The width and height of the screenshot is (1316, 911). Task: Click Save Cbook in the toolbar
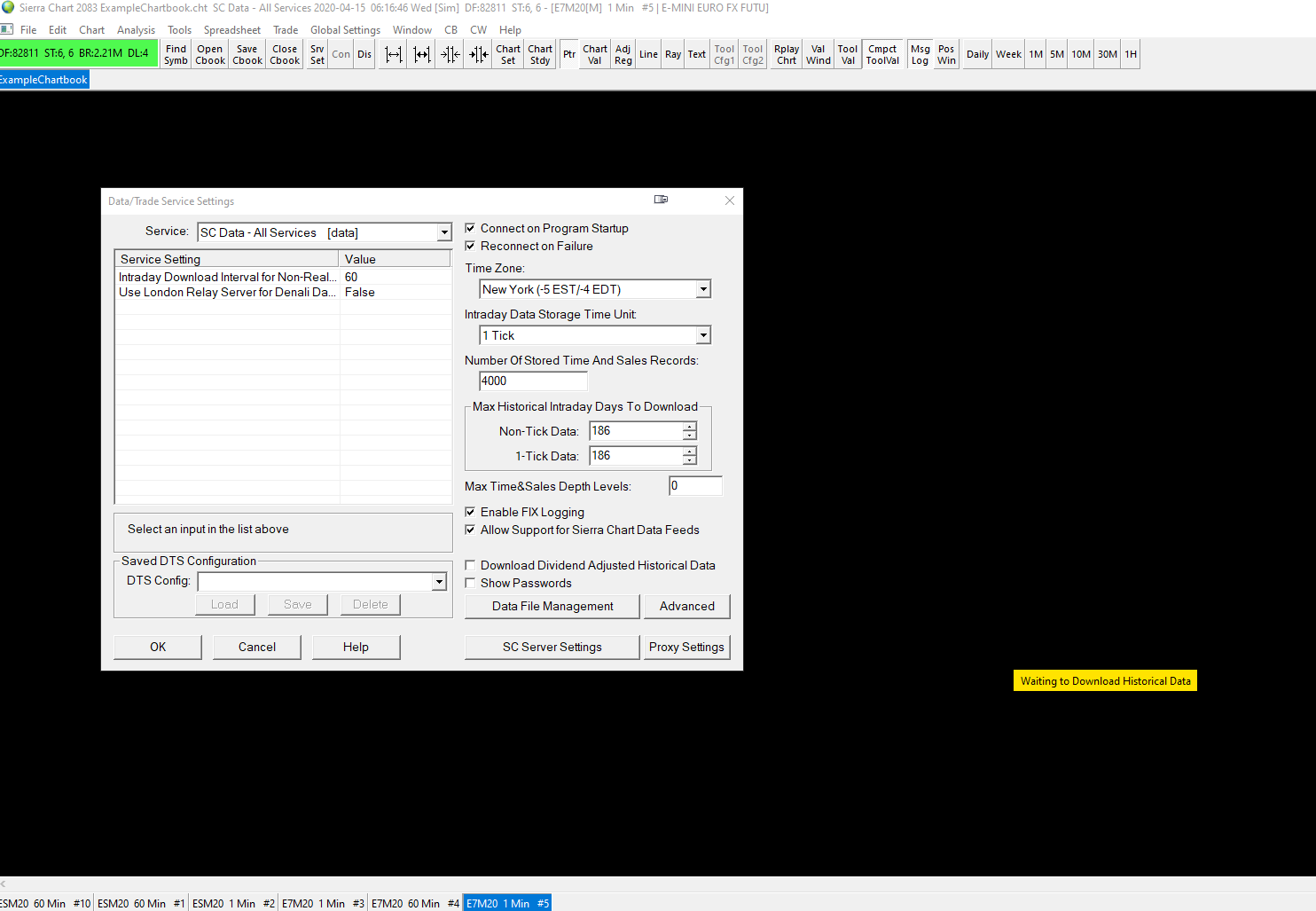pyautogui.click(x=247, y=55)
